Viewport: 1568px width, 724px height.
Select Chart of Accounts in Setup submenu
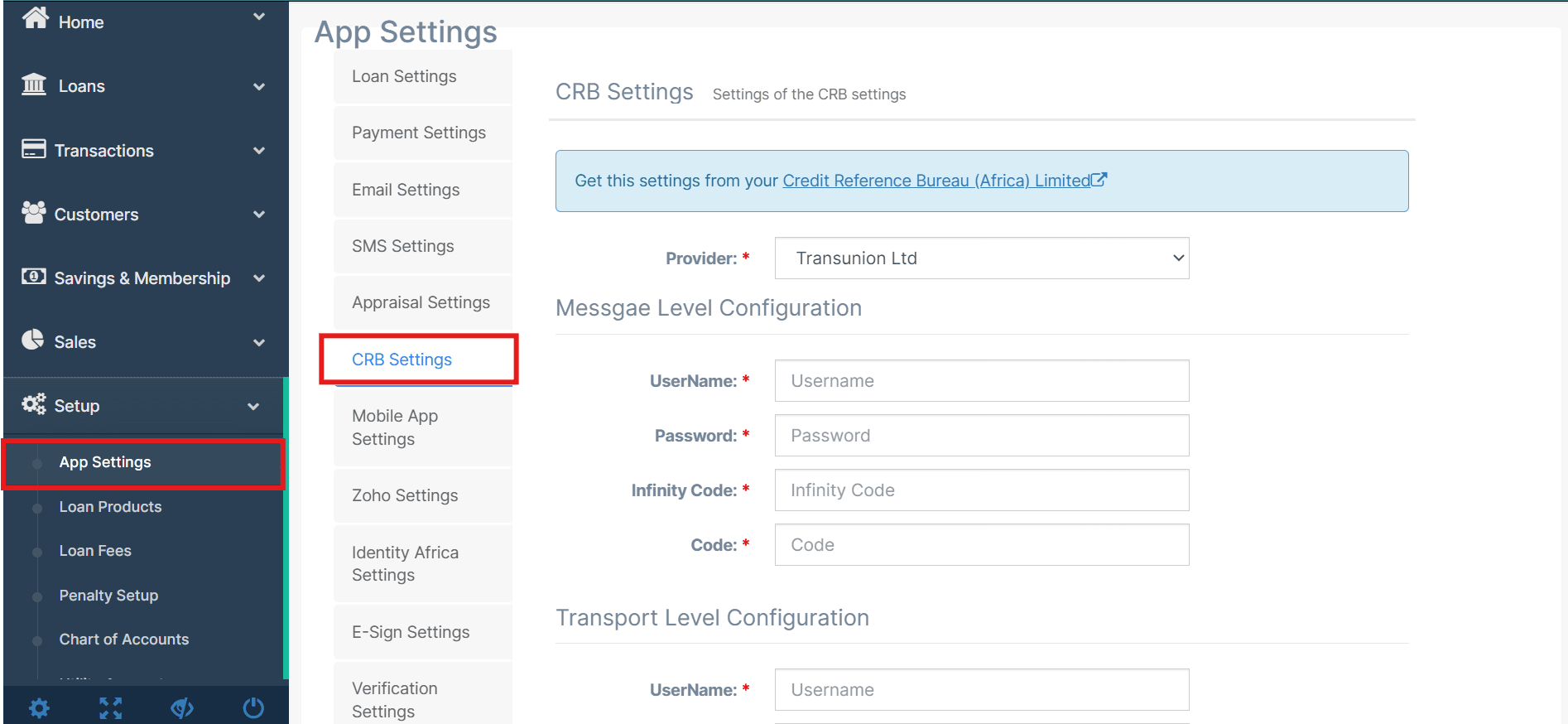[x=124, y=639]
